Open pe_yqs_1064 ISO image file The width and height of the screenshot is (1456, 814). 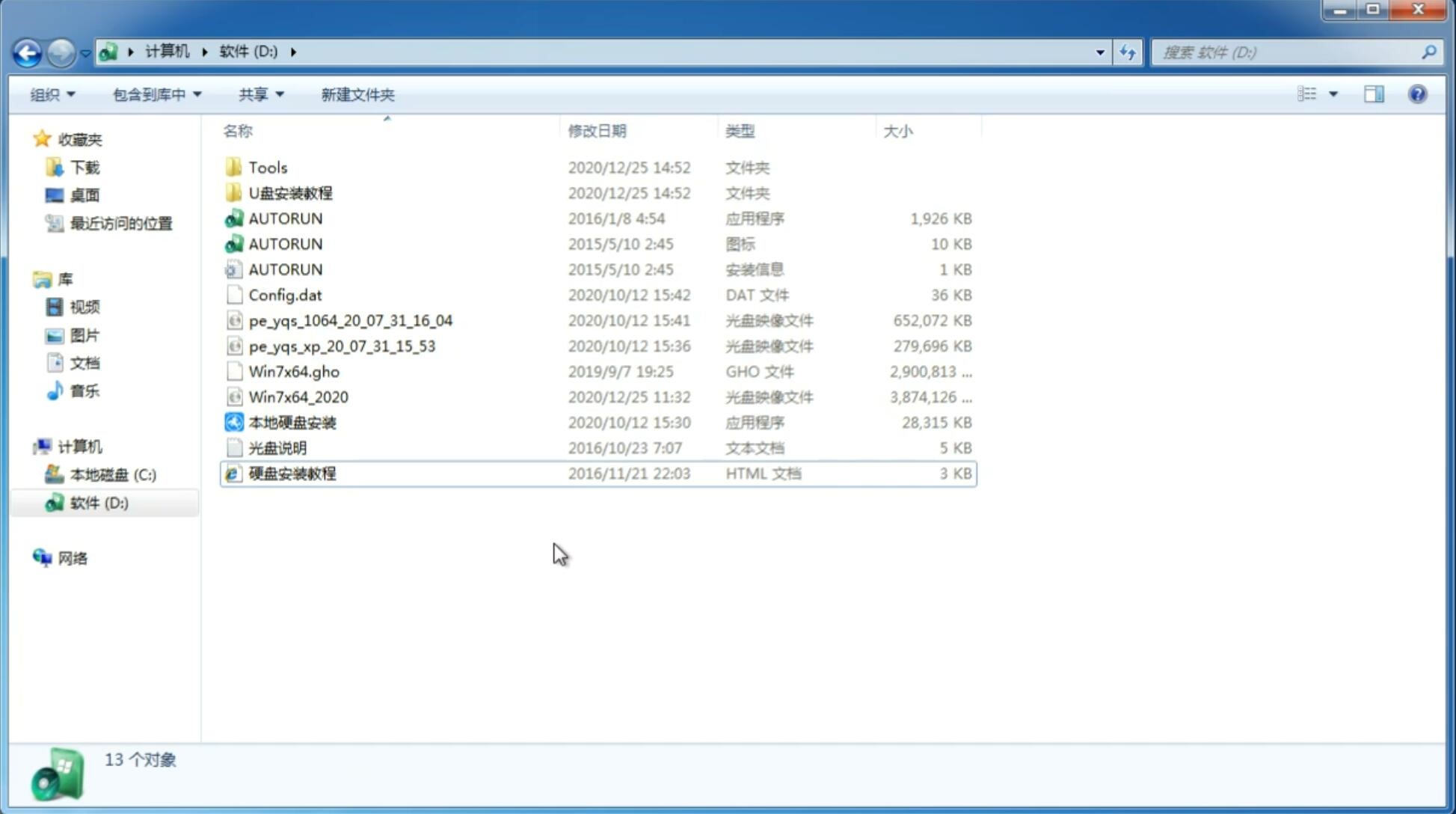point(350,320)
